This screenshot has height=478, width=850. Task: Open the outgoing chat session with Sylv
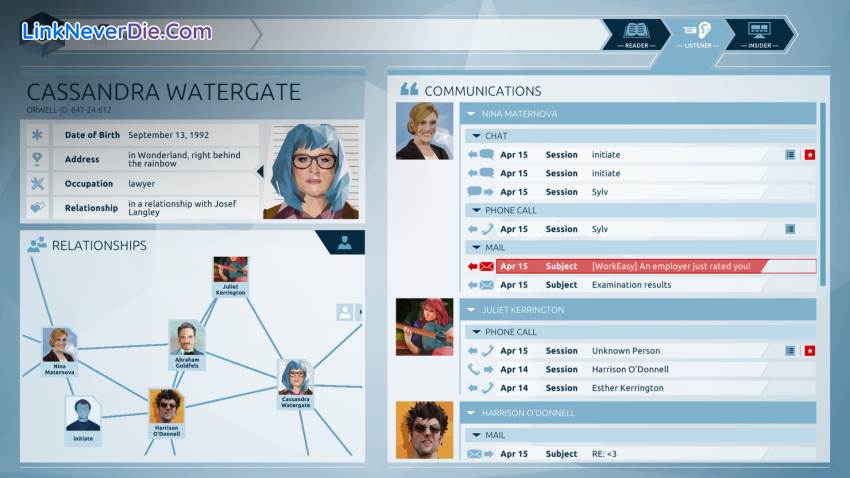pos(640,192)
